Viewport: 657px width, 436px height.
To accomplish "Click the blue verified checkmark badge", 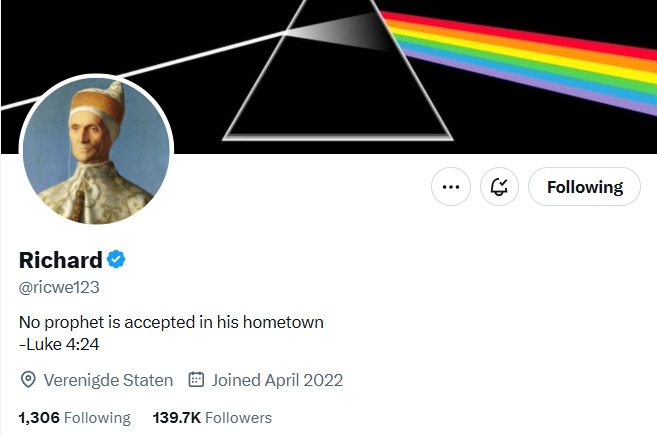I will point(116,261).
